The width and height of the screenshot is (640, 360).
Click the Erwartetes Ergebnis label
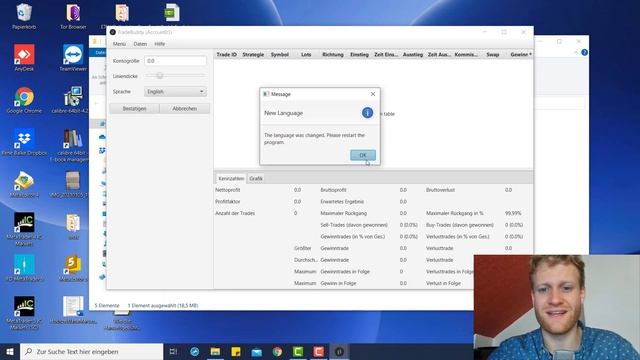pos(342,202)
